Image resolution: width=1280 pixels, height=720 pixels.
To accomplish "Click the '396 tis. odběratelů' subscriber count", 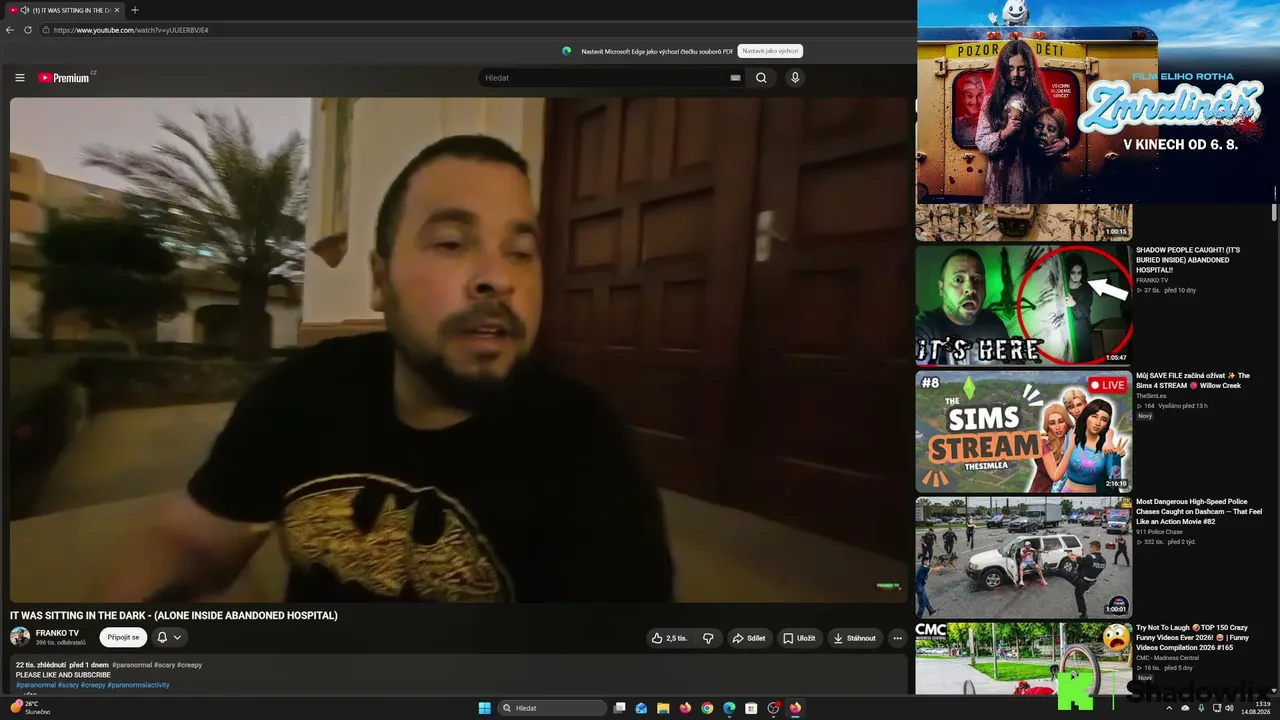I will click(61, 643).
